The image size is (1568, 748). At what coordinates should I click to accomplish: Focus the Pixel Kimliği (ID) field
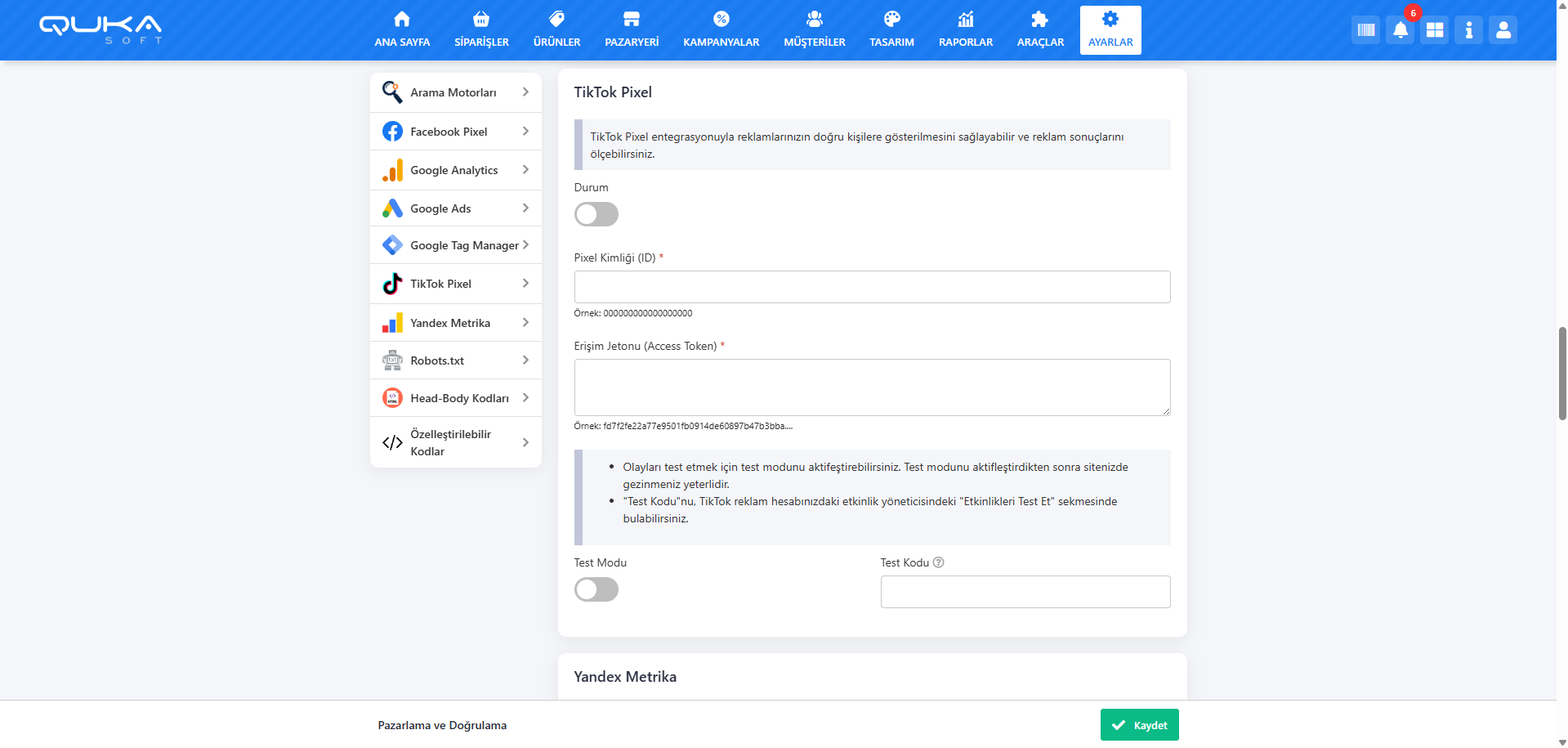pos(872,287)
